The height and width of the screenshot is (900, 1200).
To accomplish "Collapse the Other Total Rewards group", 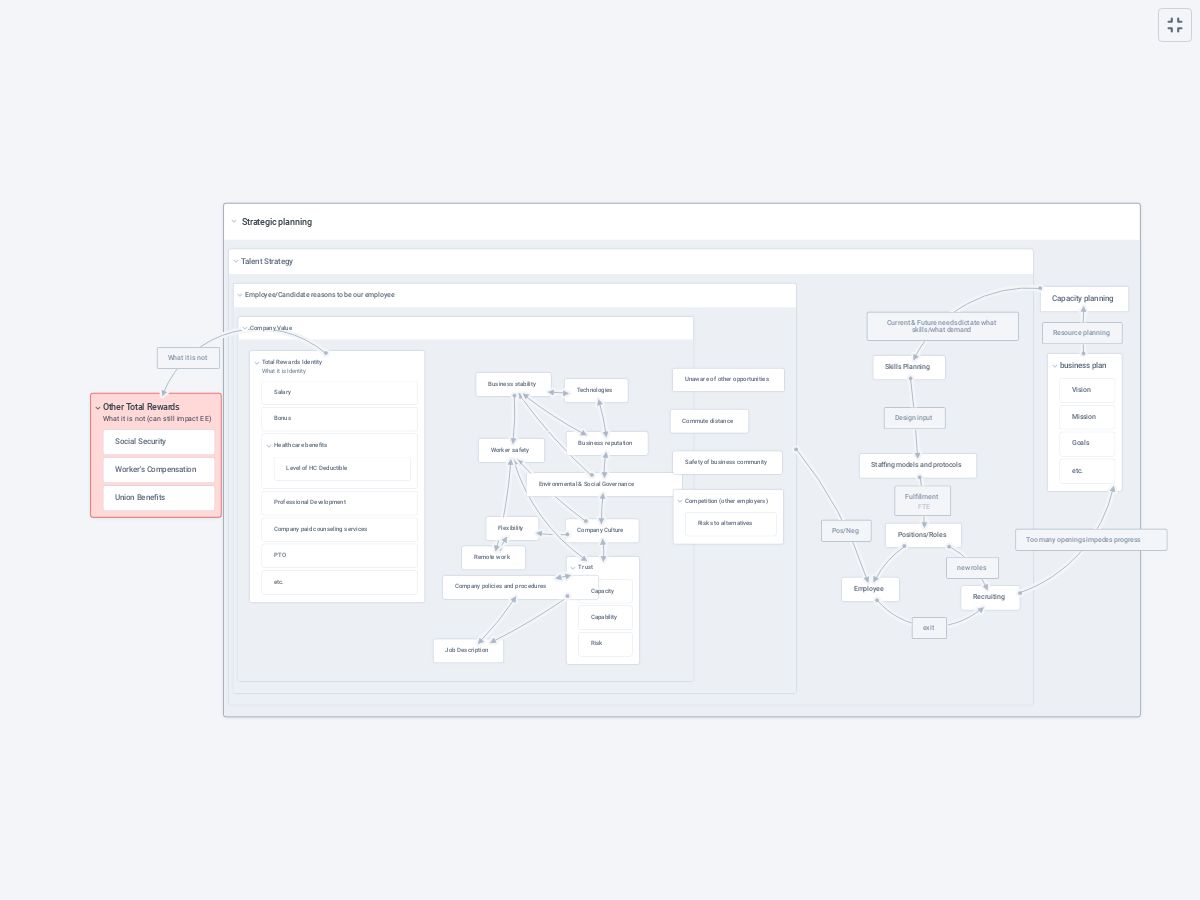I will (98, 408).
